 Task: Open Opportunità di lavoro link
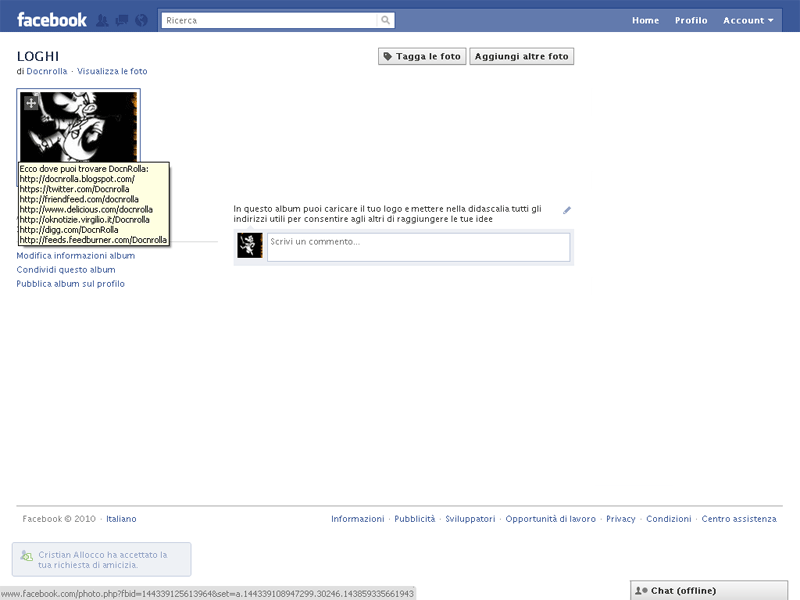(x=551, y=519)
